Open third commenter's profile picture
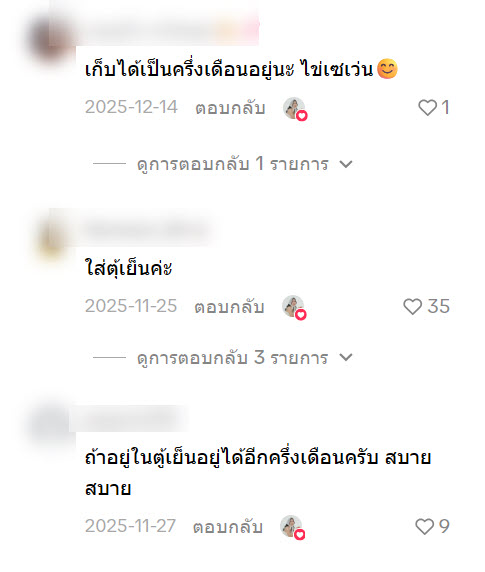The height and width of the screenshot is (572, 485). tap(51, 425)
